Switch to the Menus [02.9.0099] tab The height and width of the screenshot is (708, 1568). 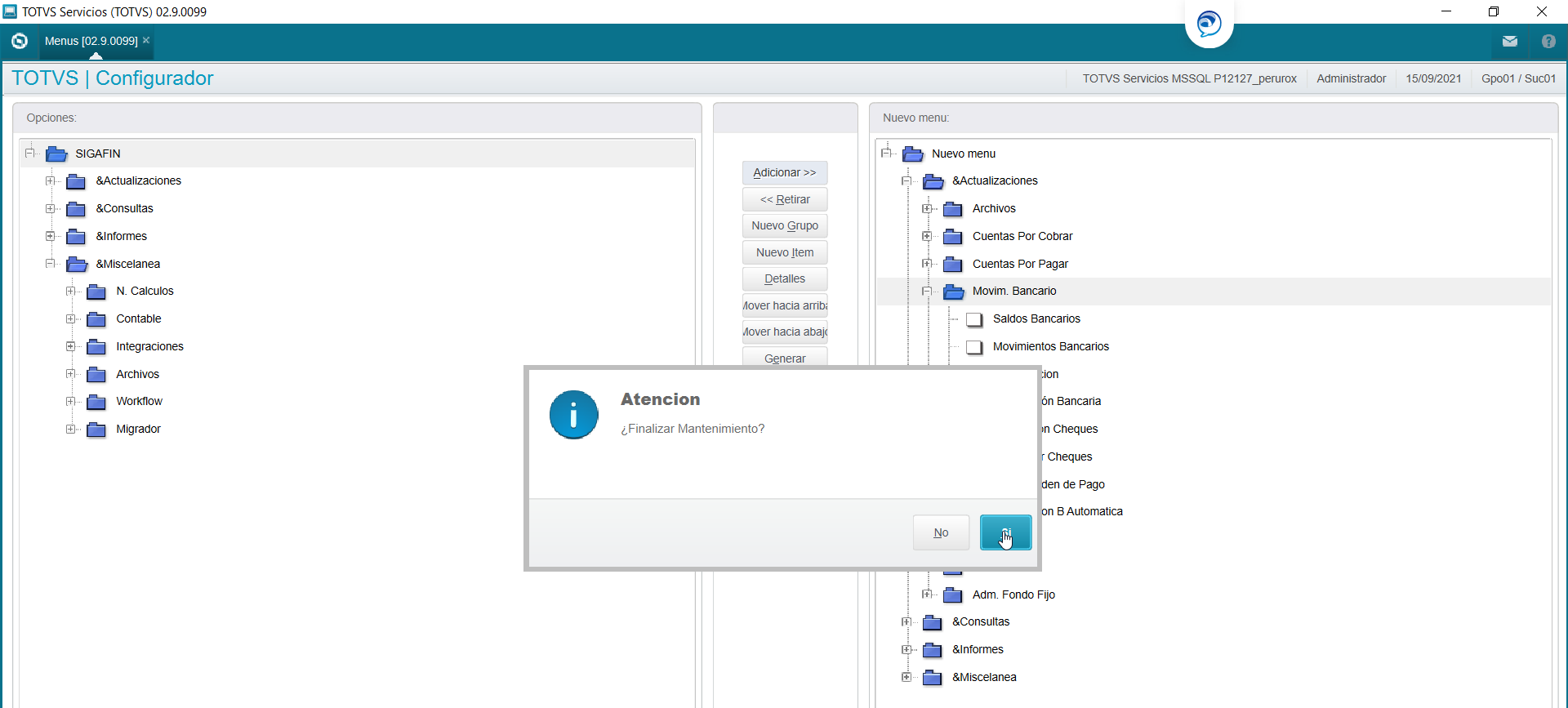(91, 41)
